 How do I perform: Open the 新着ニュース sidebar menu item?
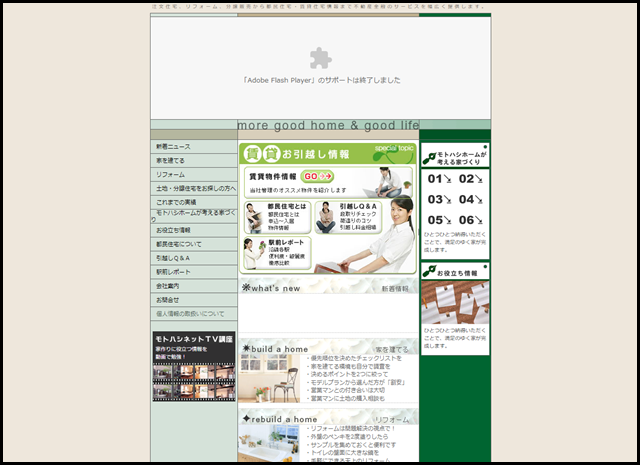pos(194,147)
